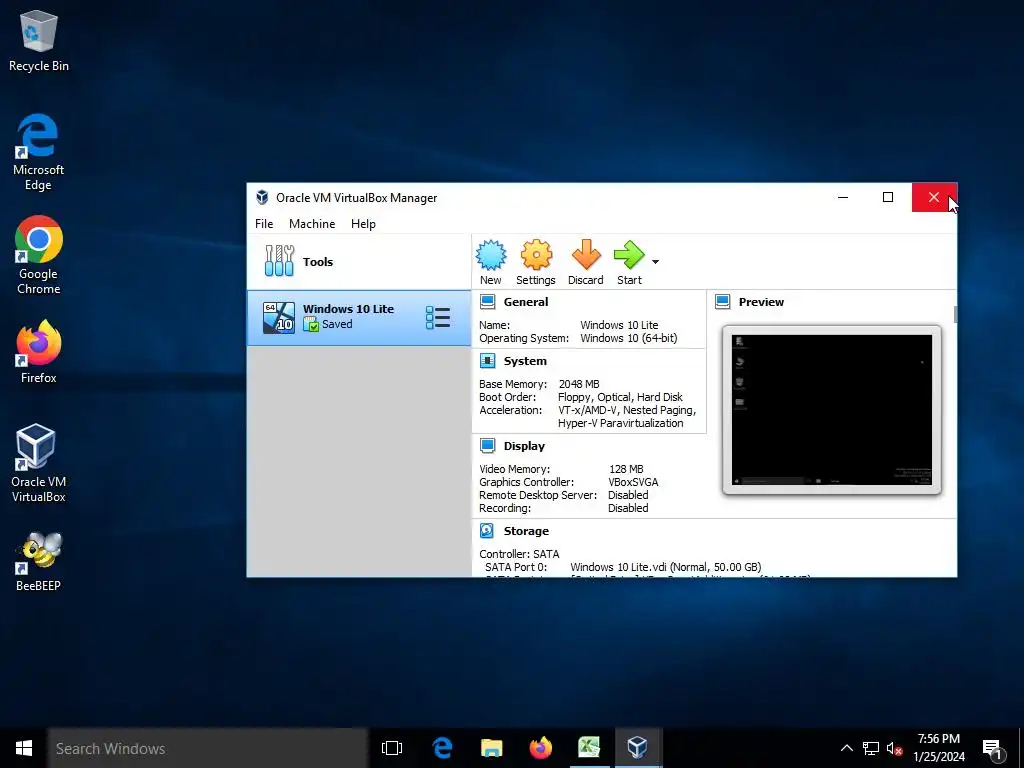Open the Machine menu
This screenshot has width=1024, height=768.
click(x=312, y=223)
